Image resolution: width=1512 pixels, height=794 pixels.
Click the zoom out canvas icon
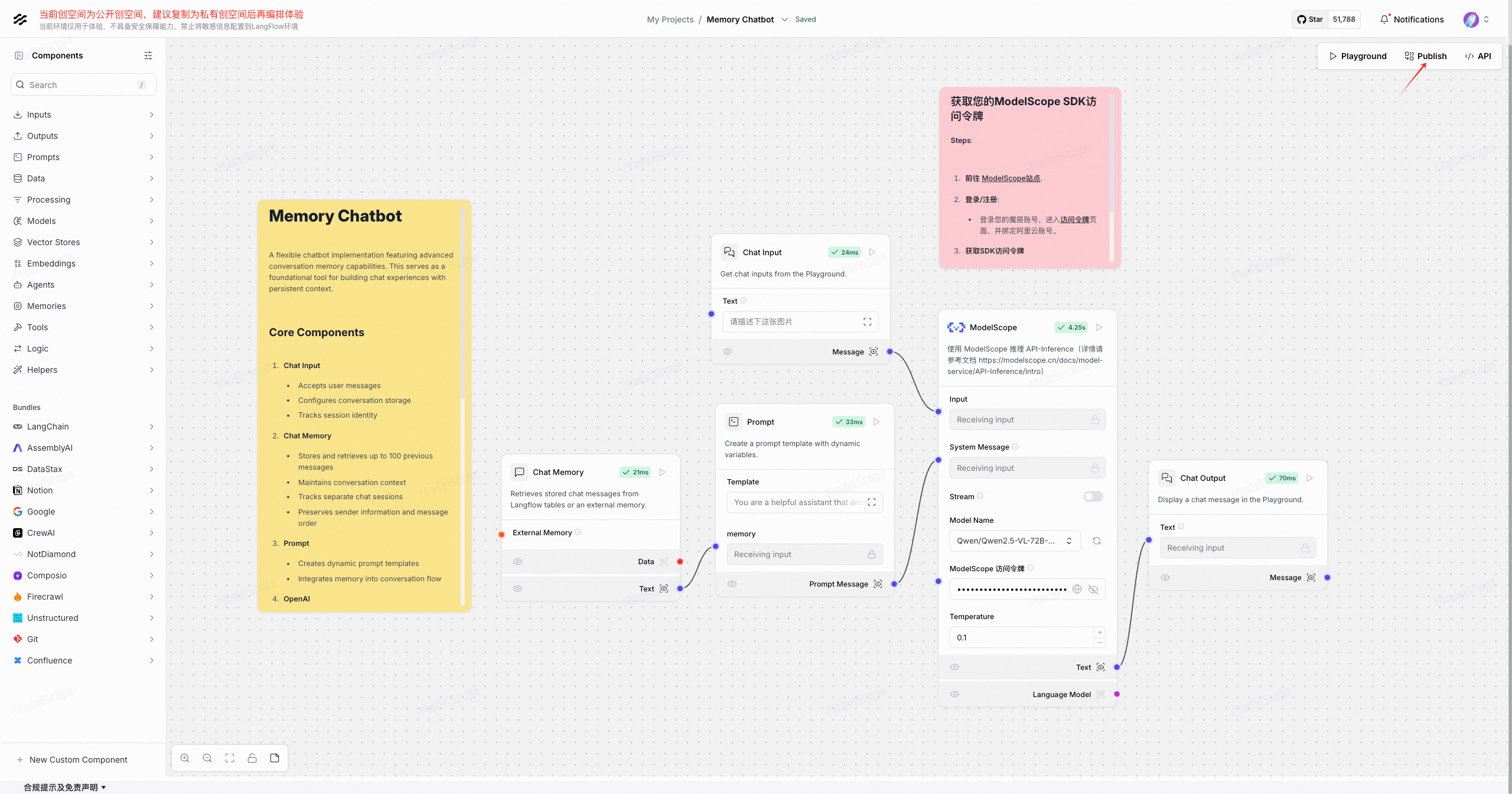(x=207, y=758)
